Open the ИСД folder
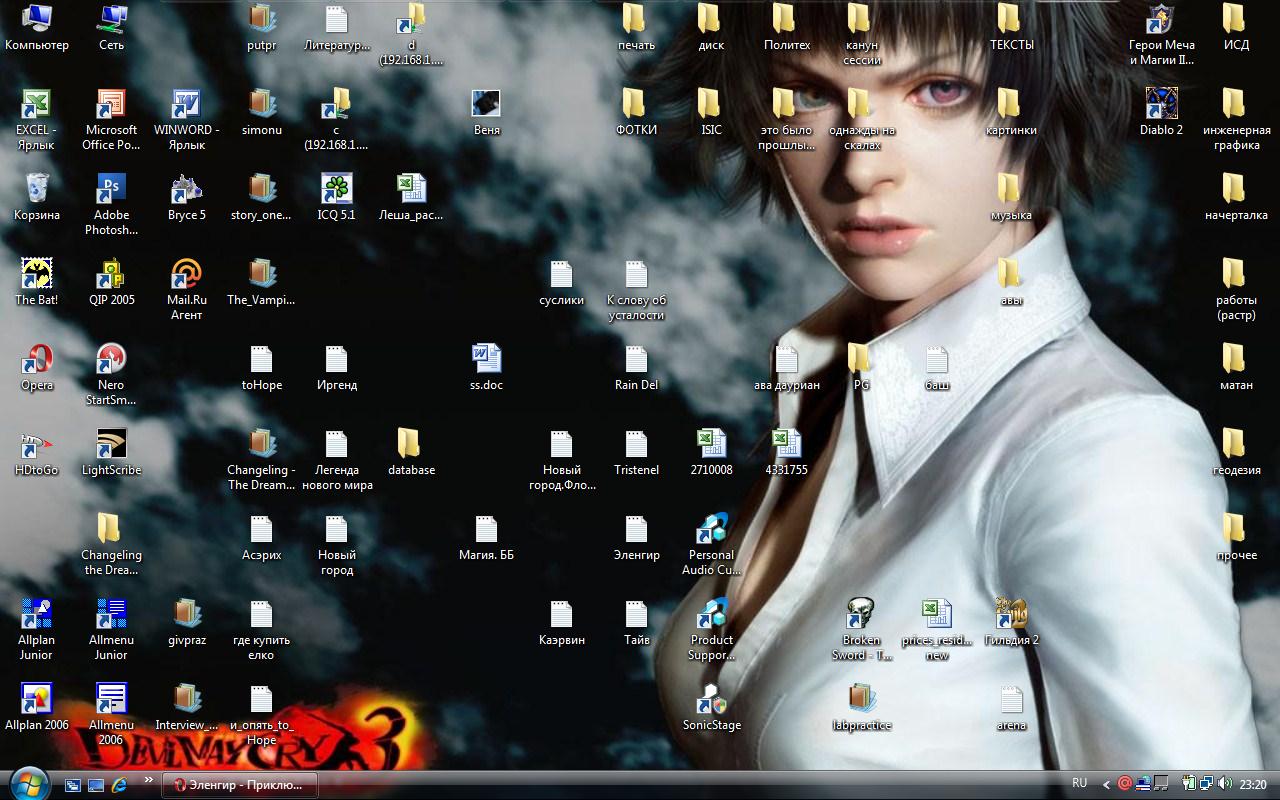1280x800 pixels. [1236, 28]
